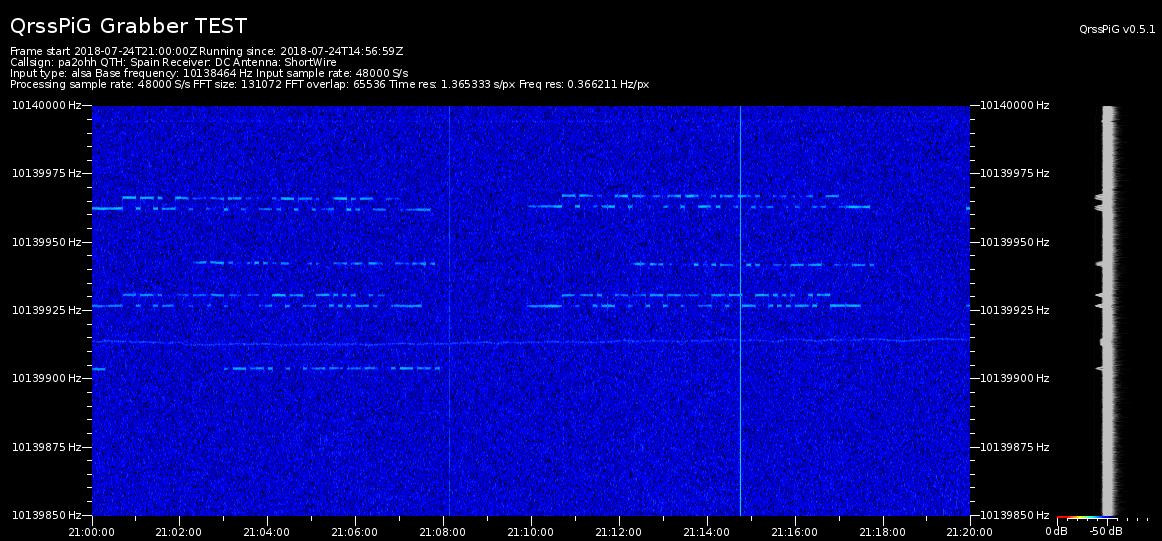Click the "21:12:00" time axis label
This screenshot has height=541, width=1162.
(x=619, y=532)
